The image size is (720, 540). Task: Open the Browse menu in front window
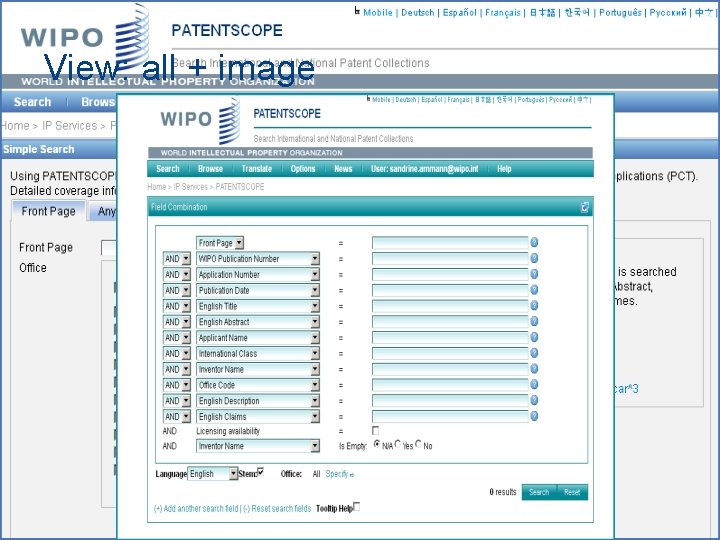[x=210, y=169]
